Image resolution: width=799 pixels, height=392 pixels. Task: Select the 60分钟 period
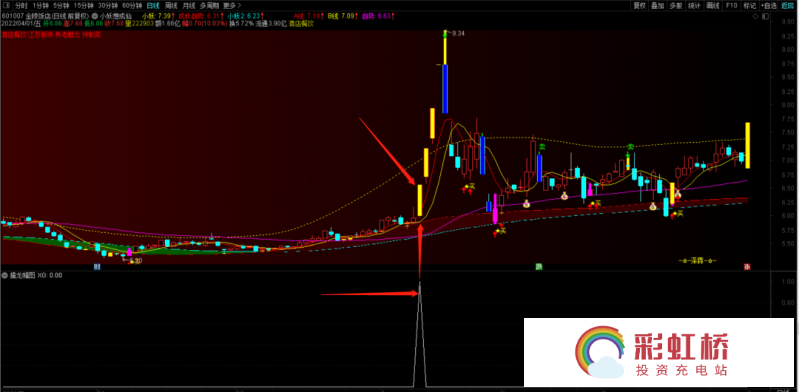[132, 5]
